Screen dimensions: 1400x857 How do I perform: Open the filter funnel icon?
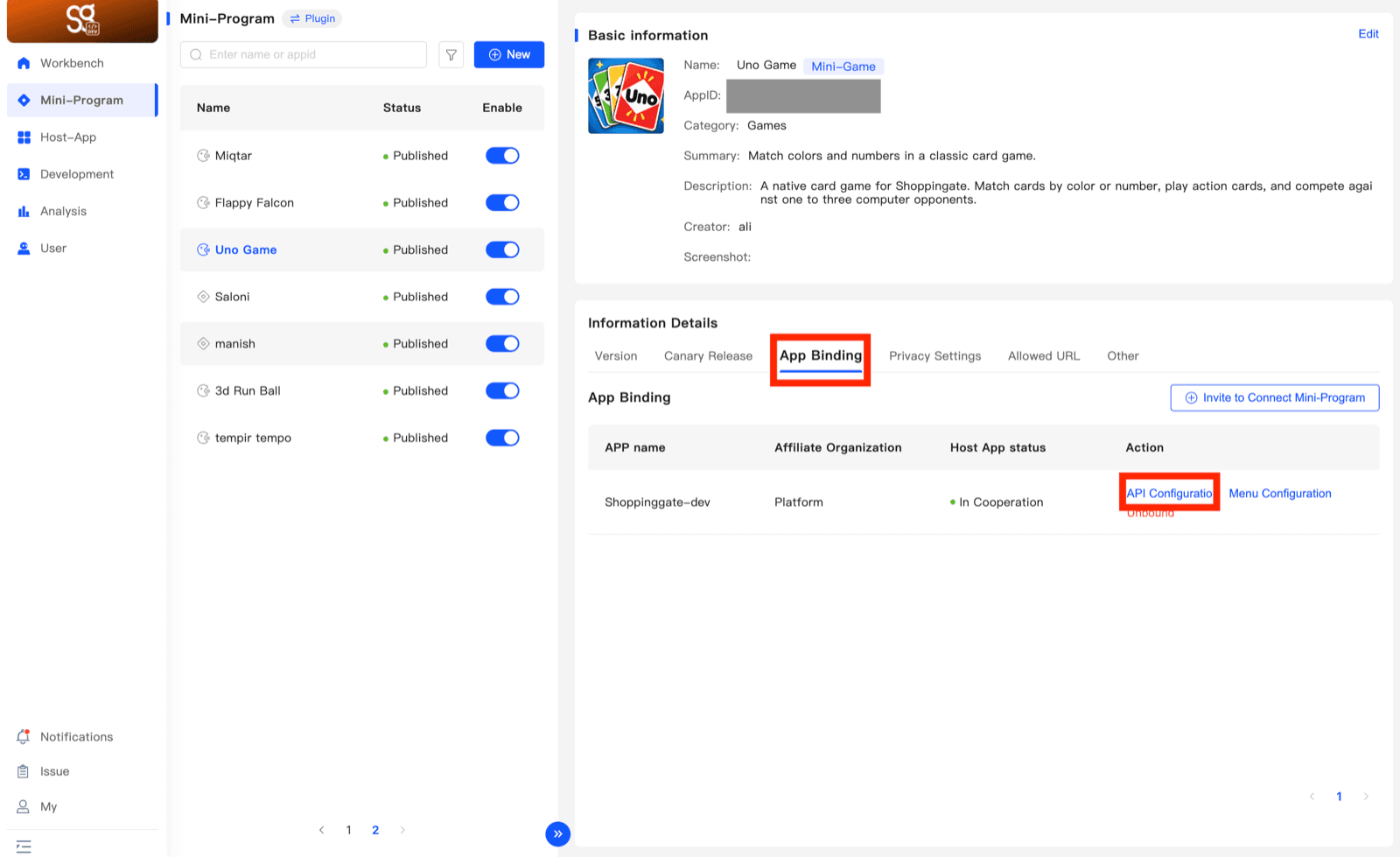451,54
